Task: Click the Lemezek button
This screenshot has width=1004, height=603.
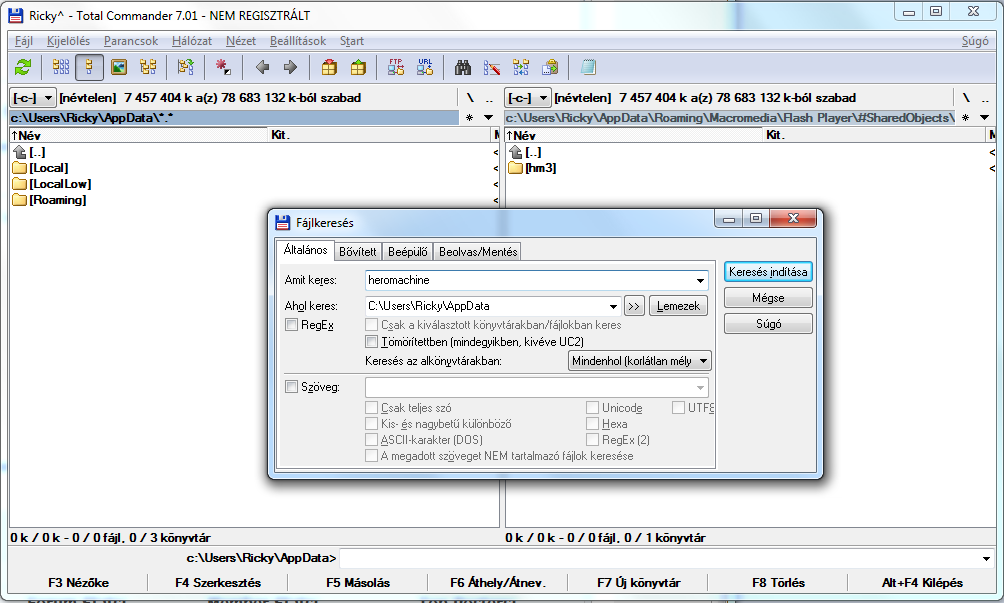Action: (679, 306)
